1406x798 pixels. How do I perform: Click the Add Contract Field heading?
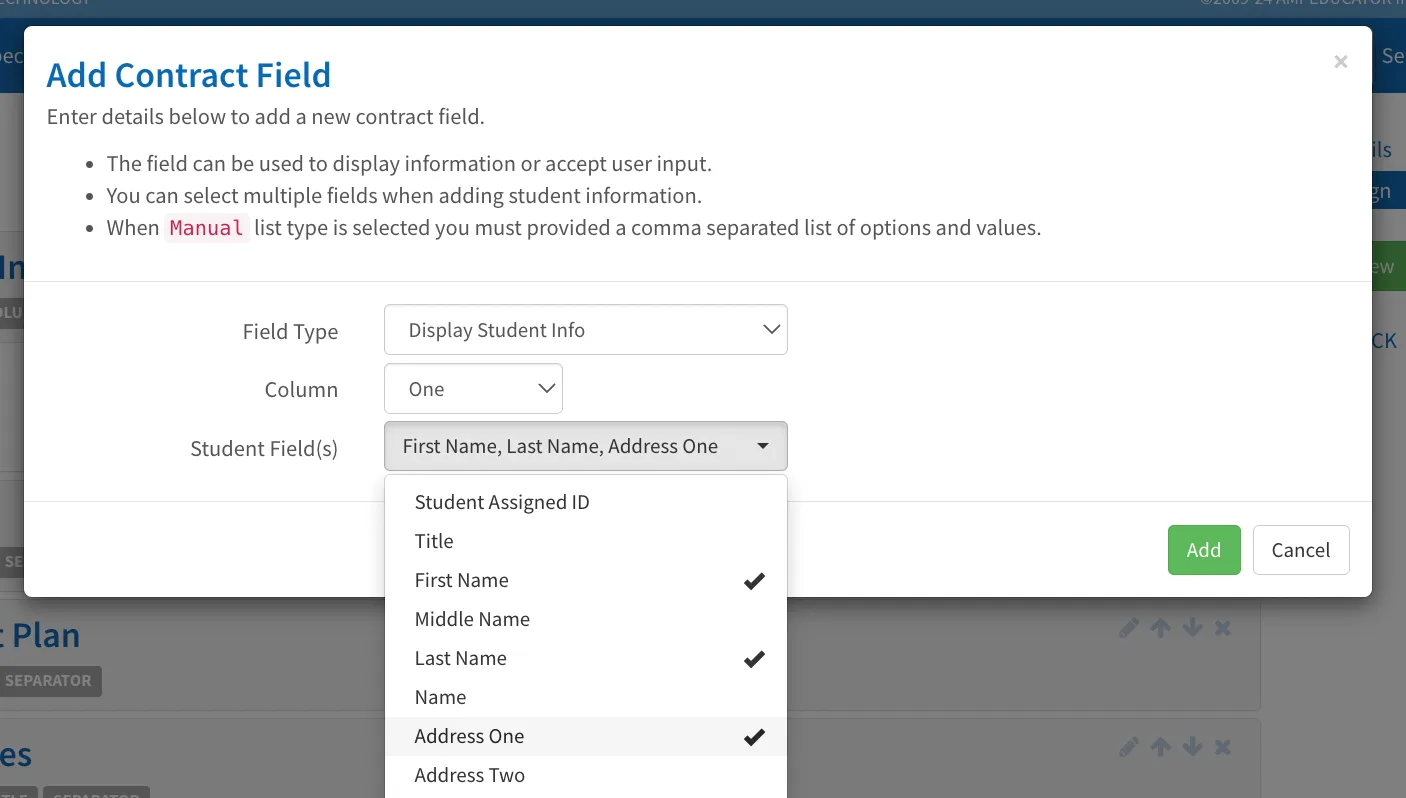click(189, 75)
